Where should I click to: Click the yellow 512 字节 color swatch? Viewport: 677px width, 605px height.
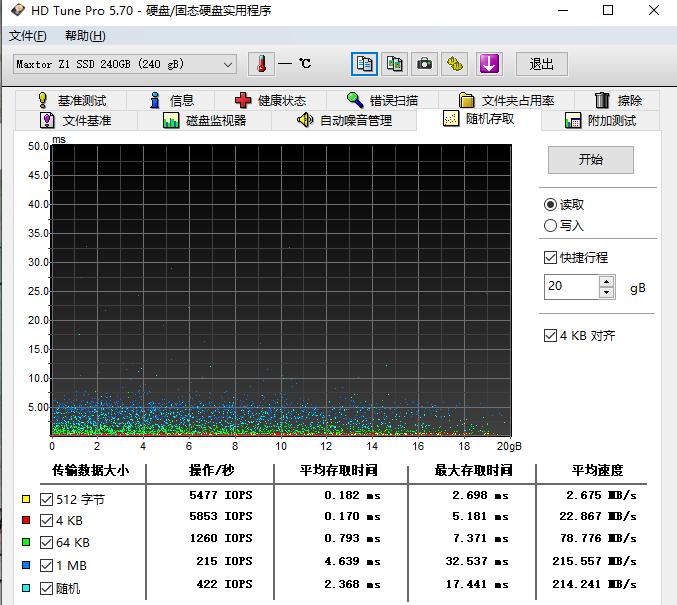point(26,499)
